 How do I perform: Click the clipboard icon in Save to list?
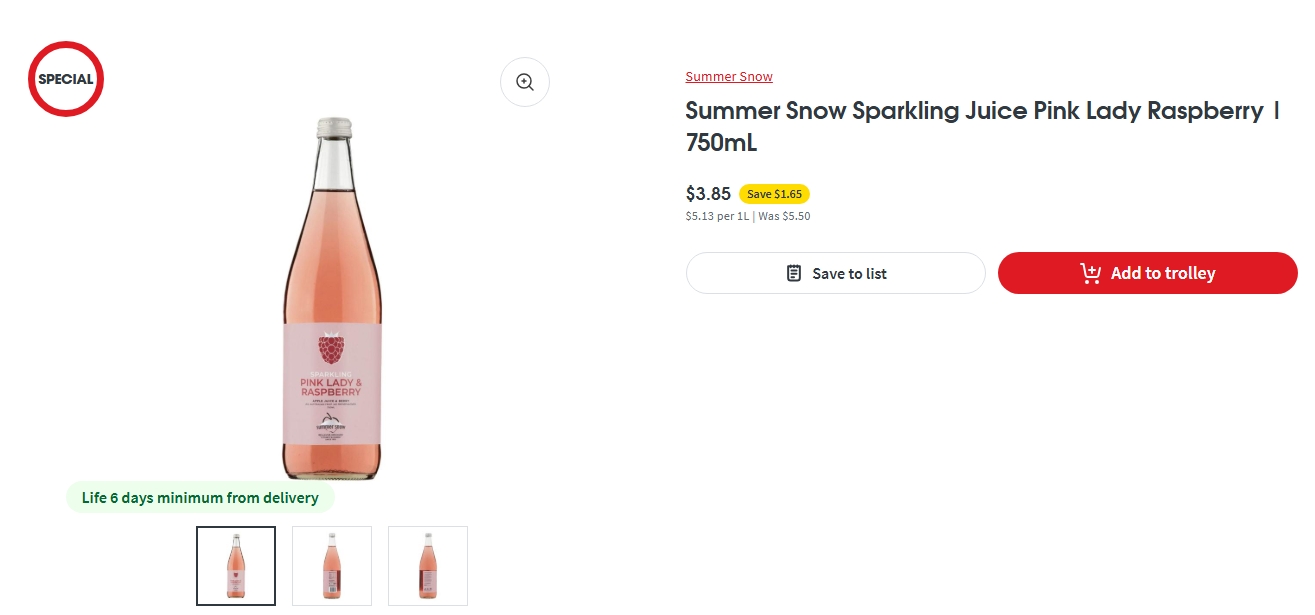[794, 273]
